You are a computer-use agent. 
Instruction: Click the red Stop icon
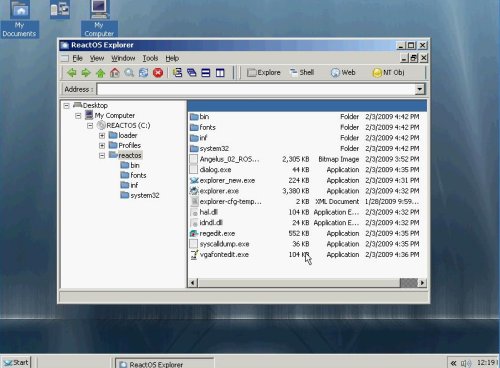pyautogui.click(x=158, y=73)
